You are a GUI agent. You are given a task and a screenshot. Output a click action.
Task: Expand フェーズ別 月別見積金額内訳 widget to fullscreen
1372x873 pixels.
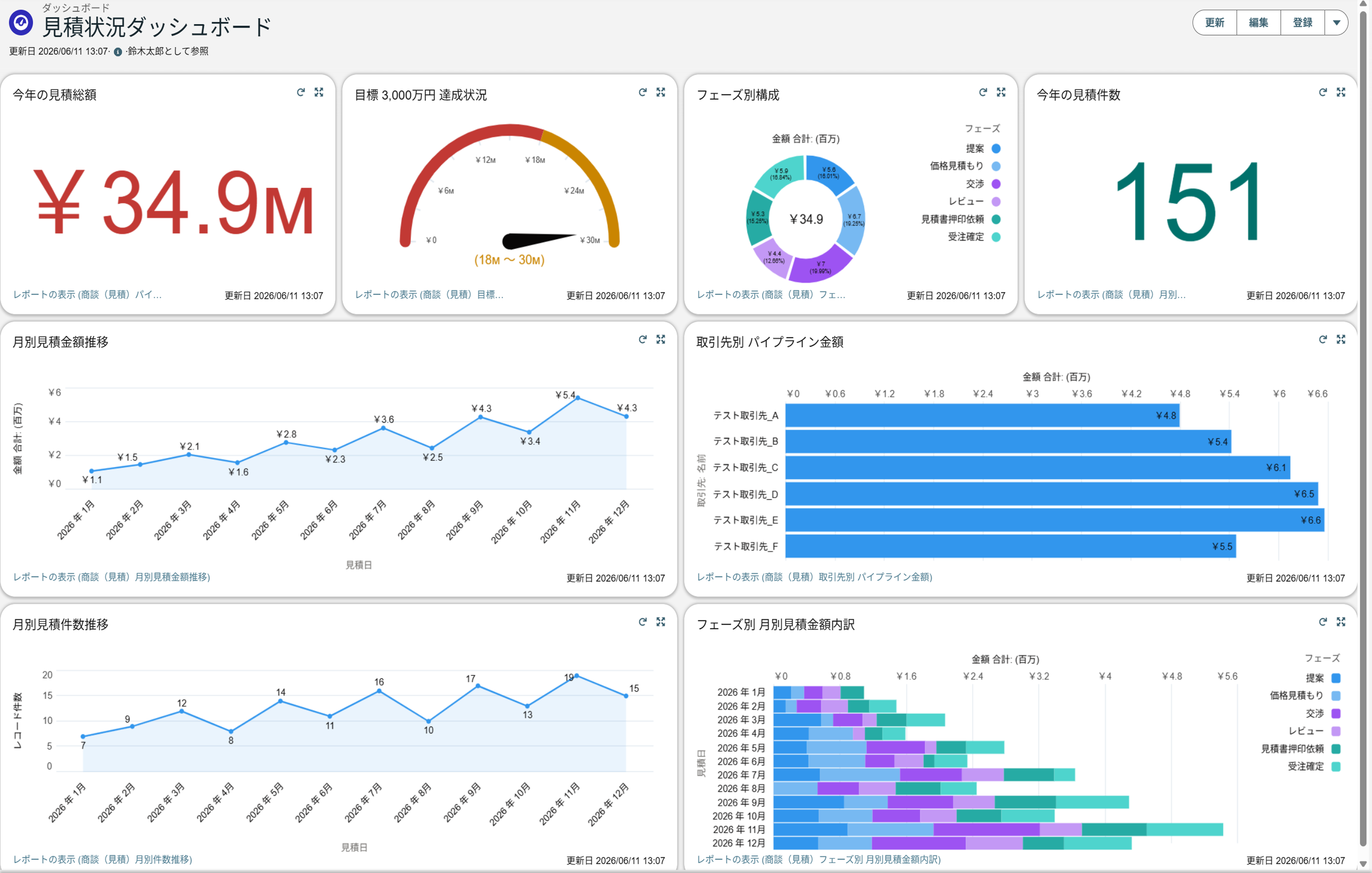point(1341,622)
